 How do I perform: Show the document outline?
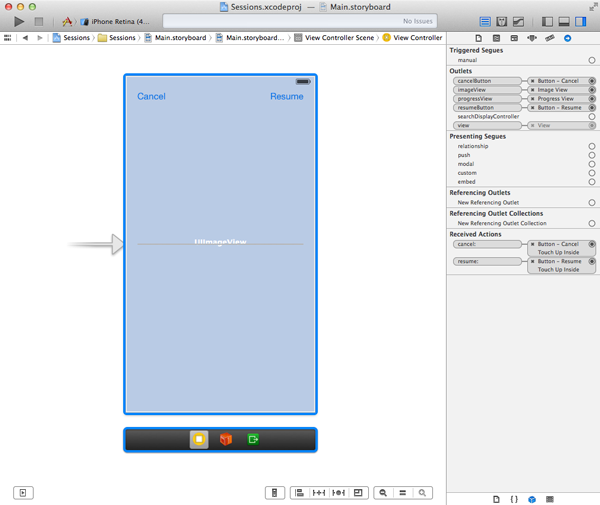(23, 493)
